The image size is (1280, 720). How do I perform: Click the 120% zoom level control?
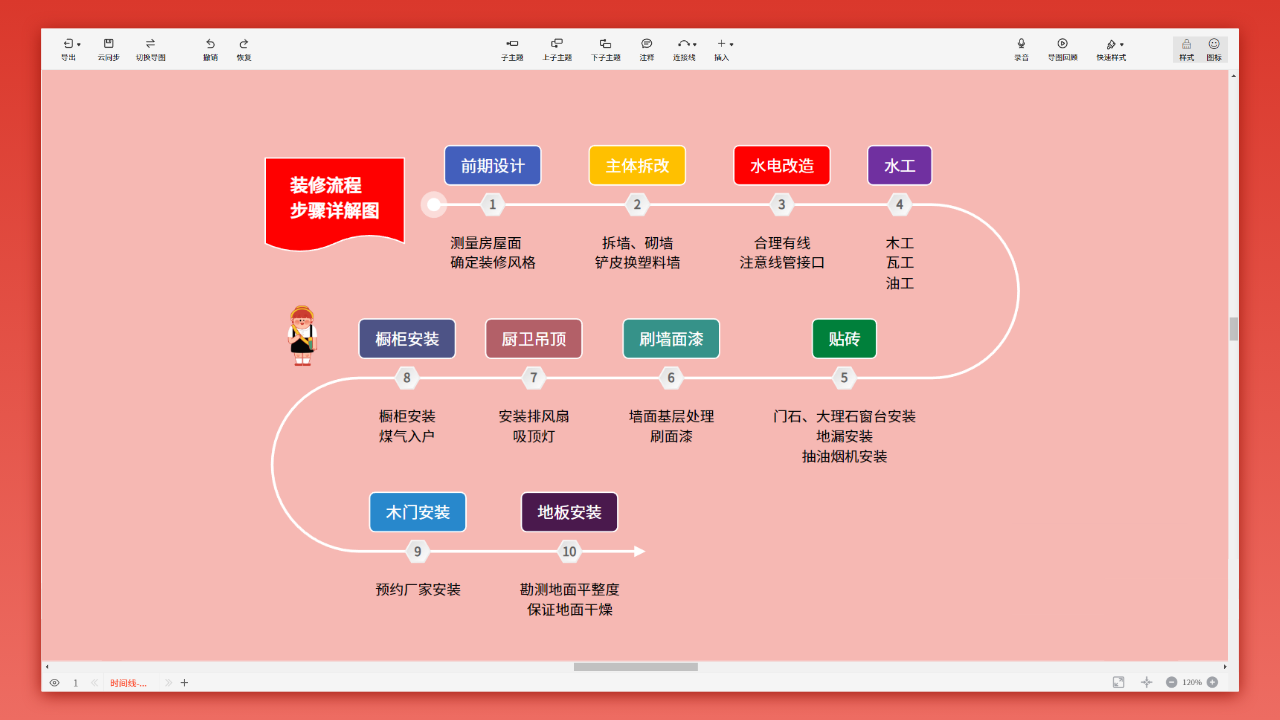pos(1193,682)
